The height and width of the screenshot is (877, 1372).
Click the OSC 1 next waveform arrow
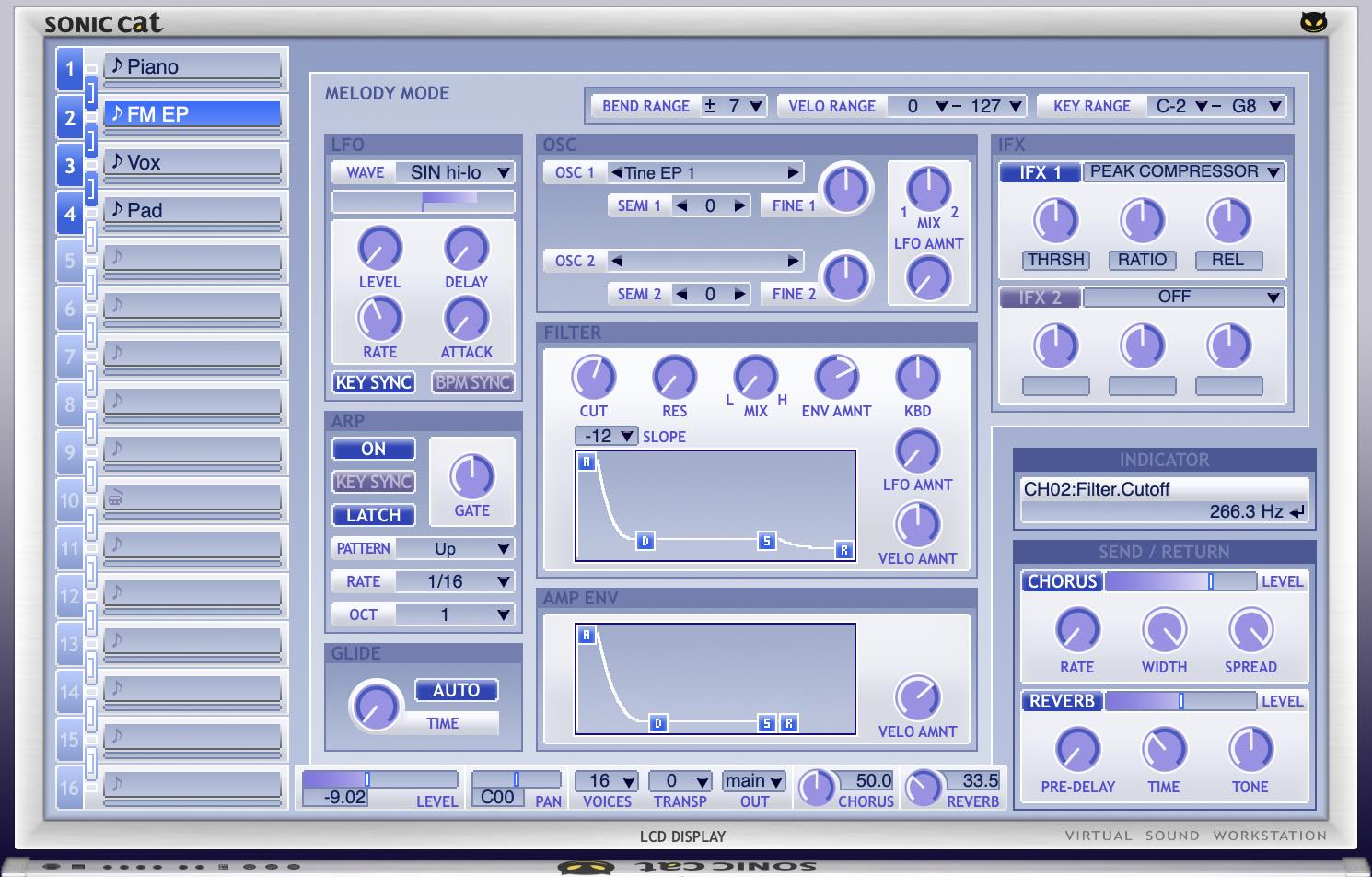tap(792, 172)
